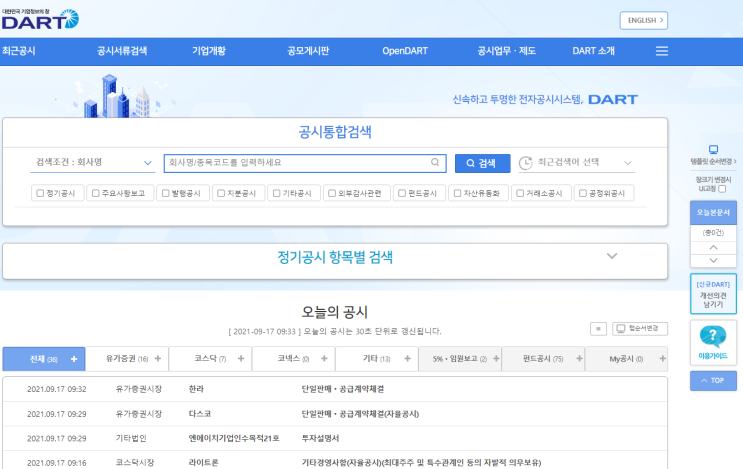743x469 pixels.
Task: Click the down arrow in 오늘본문서 panel
Action: [713, 261]
